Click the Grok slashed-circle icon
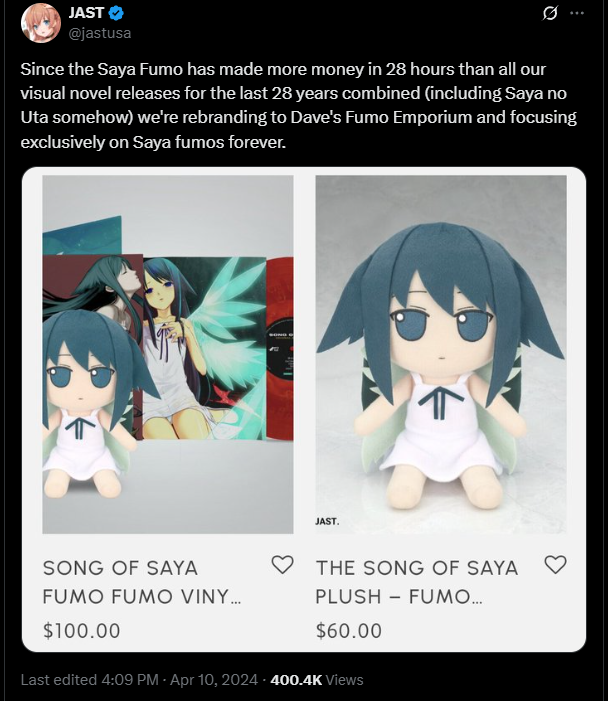Image resolution: width=608 pixels, height=701 pixels. click(549, 13)
